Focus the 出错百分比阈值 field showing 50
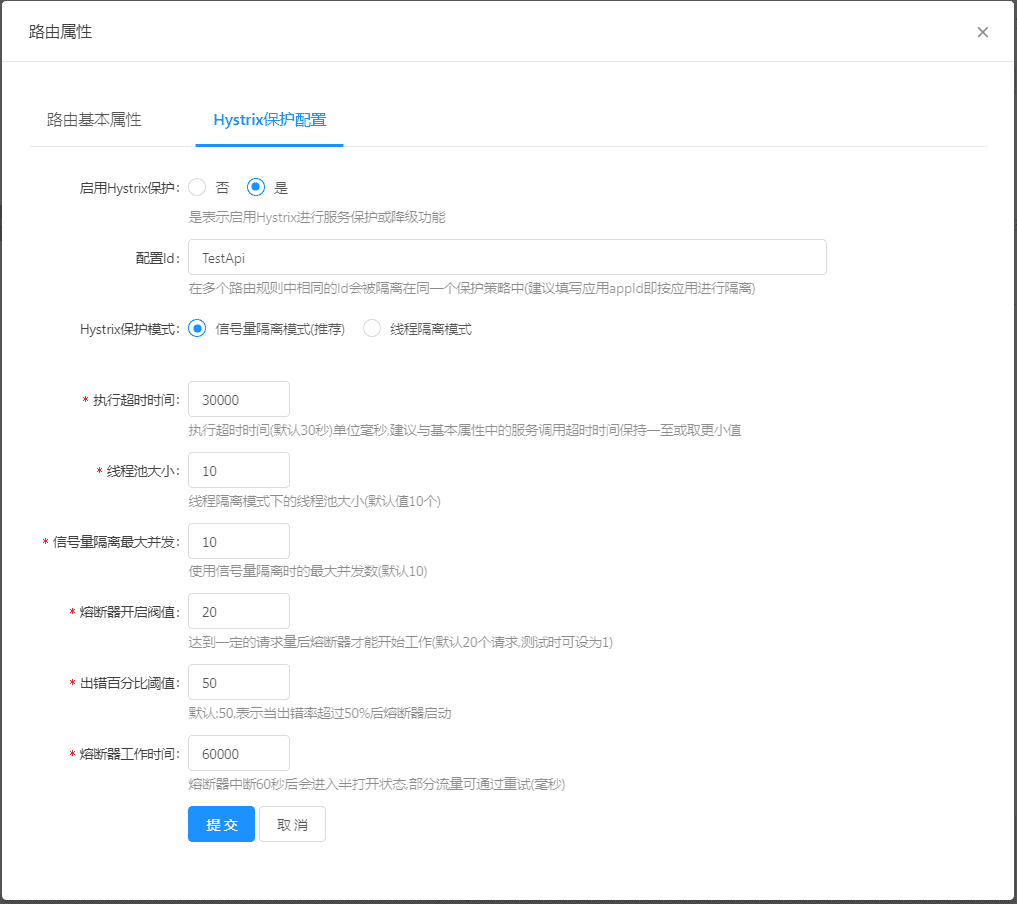 [x=239, y=682]
